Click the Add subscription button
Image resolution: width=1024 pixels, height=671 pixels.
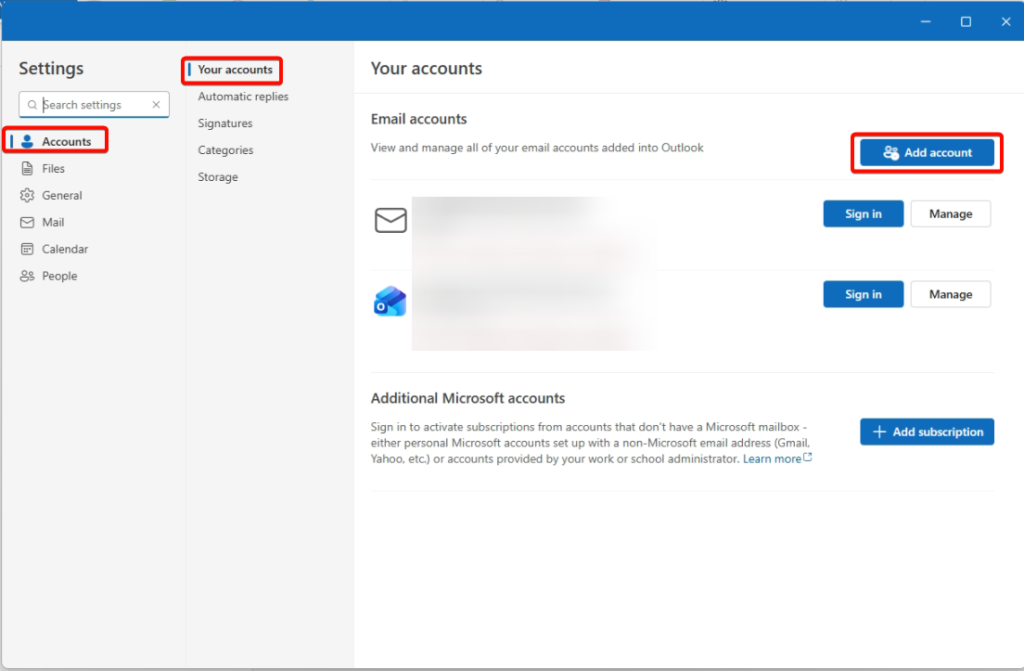point(926,432)
